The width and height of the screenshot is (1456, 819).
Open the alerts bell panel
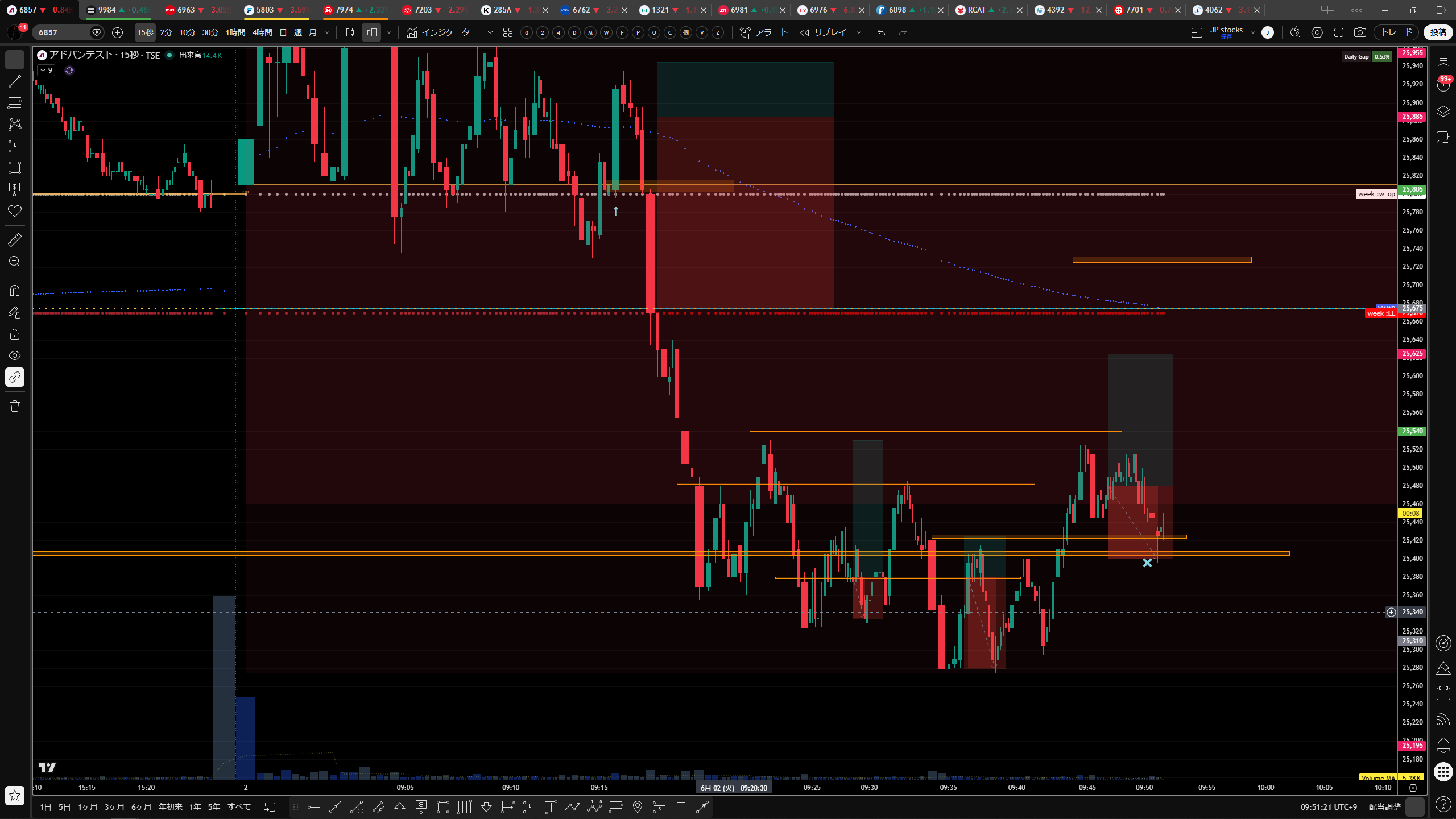tap(1443, 745)
